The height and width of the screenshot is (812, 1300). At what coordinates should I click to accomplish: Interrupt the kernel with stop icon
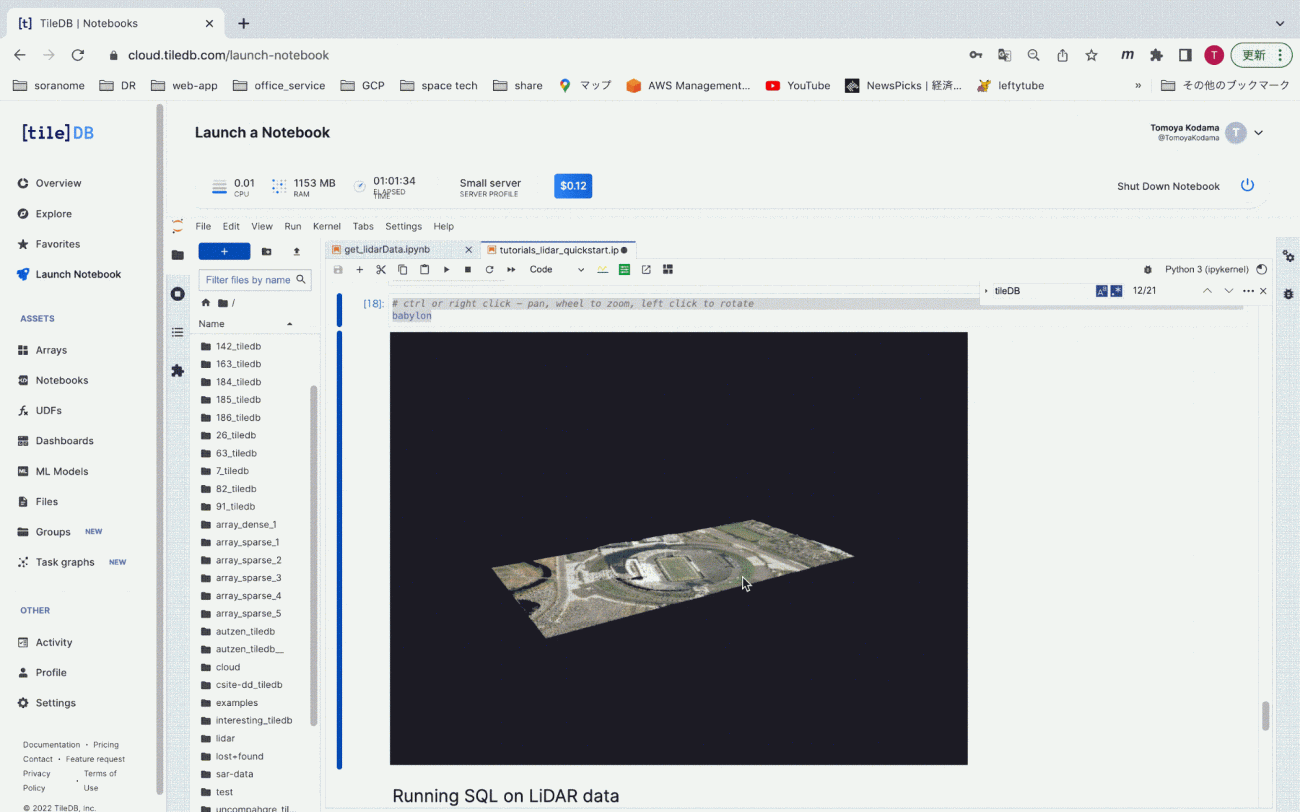[466, 269]
